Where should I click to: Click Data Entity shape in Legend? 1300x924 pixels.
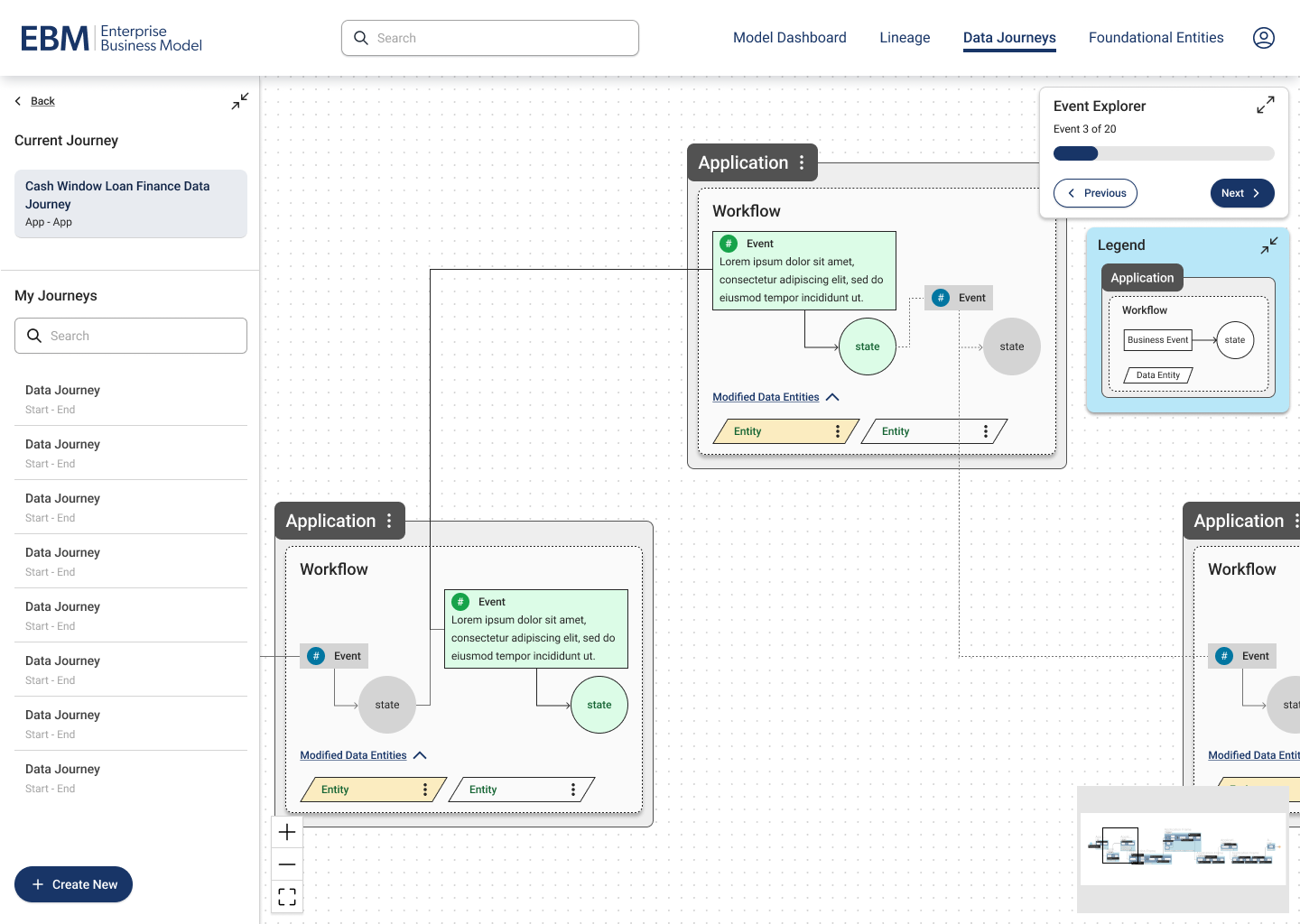click(x=1158, y=375)
